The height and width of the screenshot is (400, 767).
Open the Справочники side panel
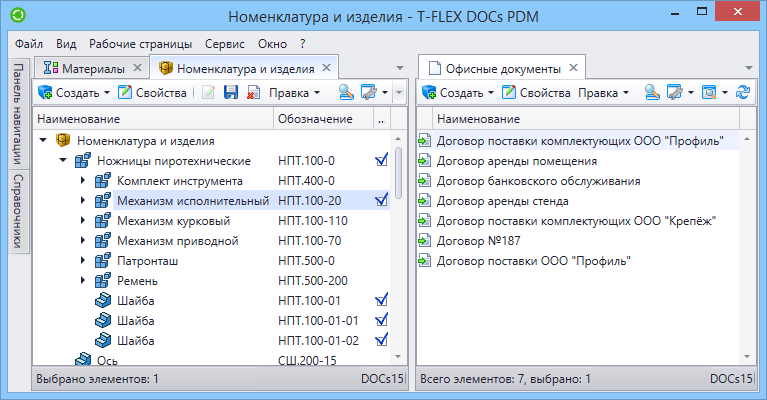(x=19, y=211)
